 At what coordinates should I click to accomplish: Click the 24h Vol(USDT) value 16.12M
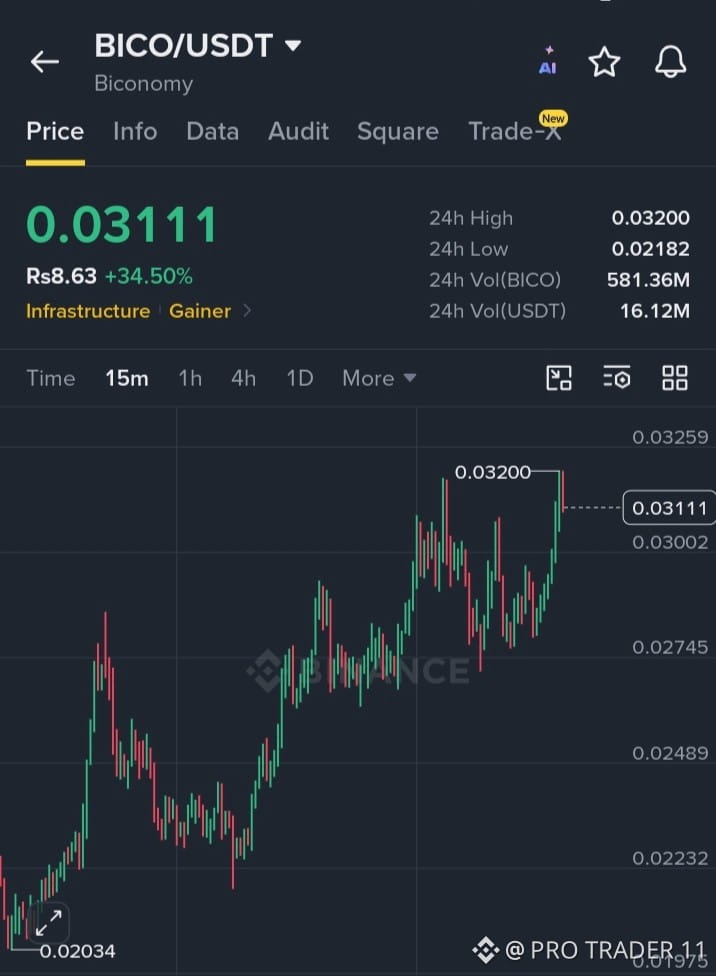tap(654, 311)
